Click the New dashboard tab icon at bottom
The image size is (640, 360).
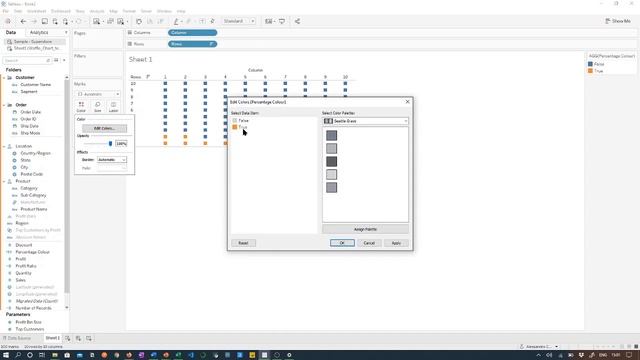78,338
